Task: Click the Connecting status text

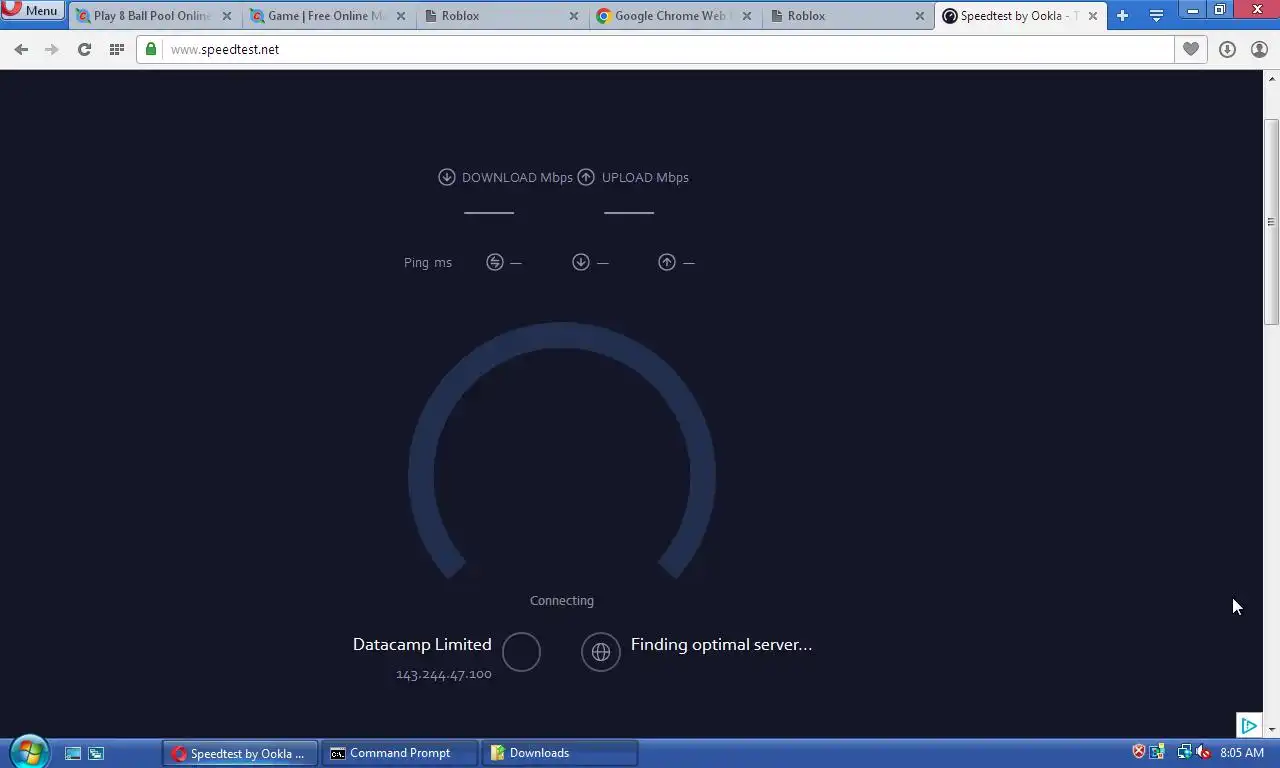Action: tap(562, 600)
